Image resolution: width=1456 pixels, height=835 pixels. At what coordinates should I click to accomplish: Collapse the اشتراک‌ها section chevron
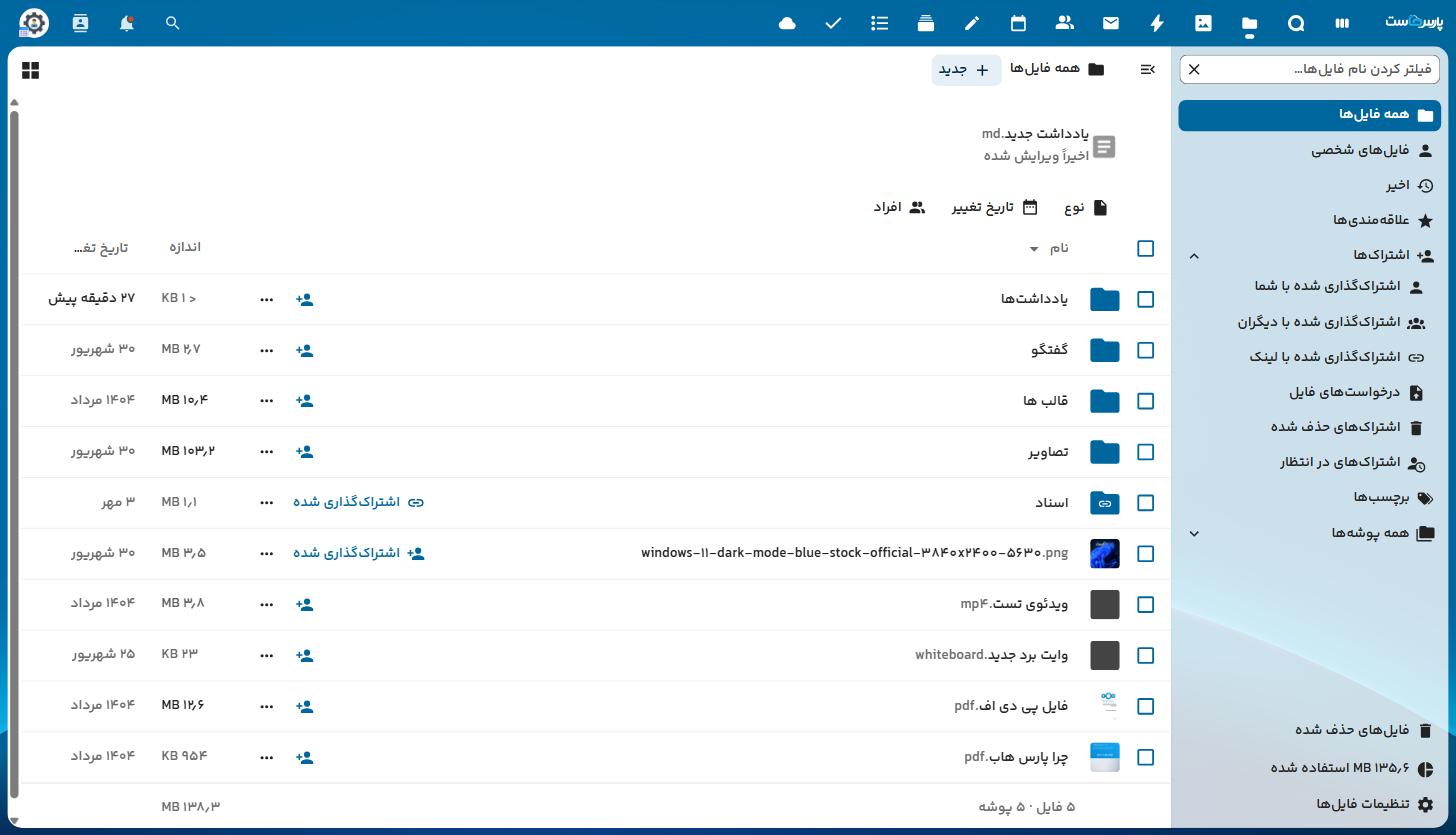click(1194, 256)
